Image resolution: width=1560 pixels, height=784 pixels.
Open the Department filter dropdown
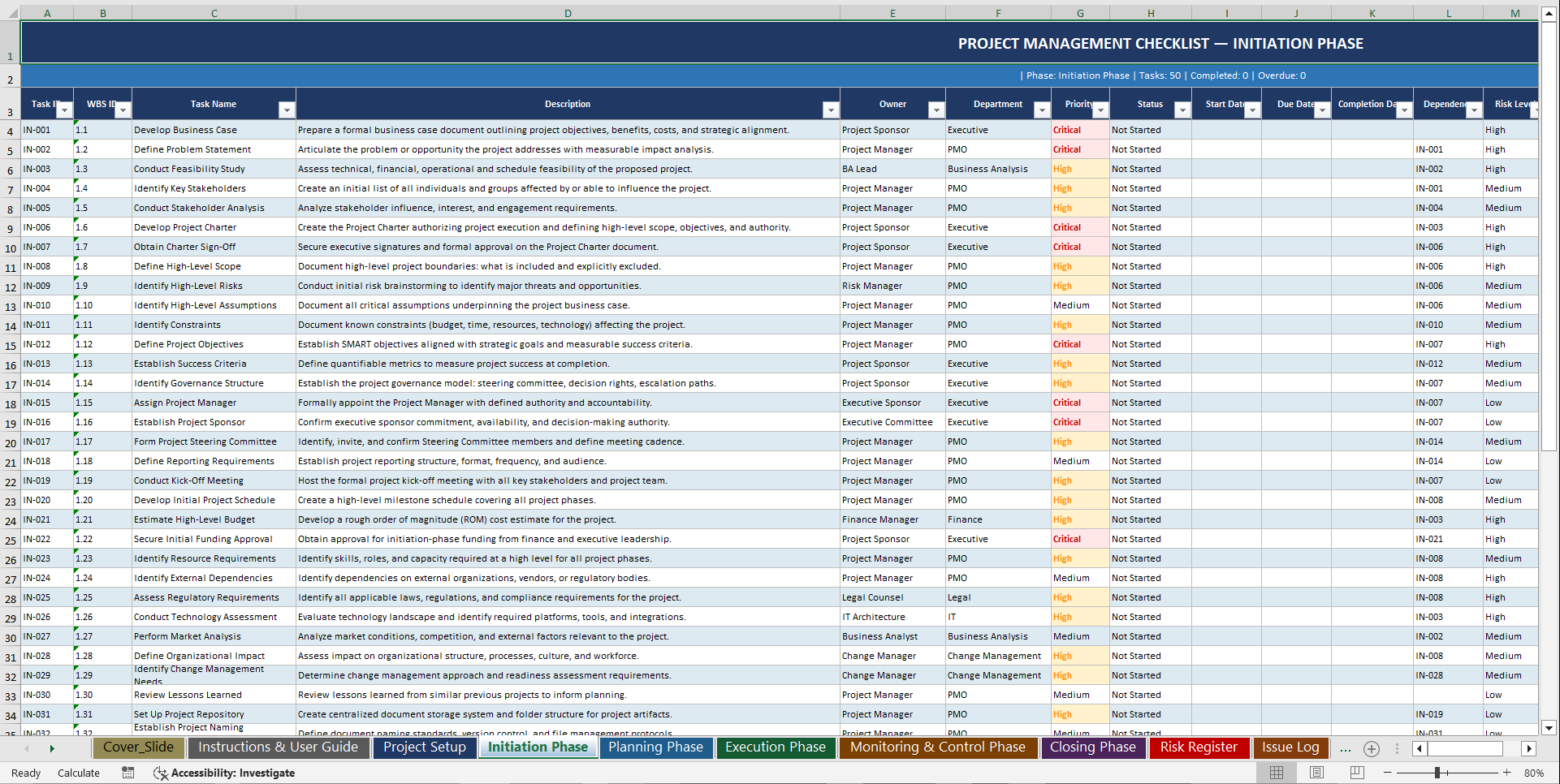[1042, 110]
